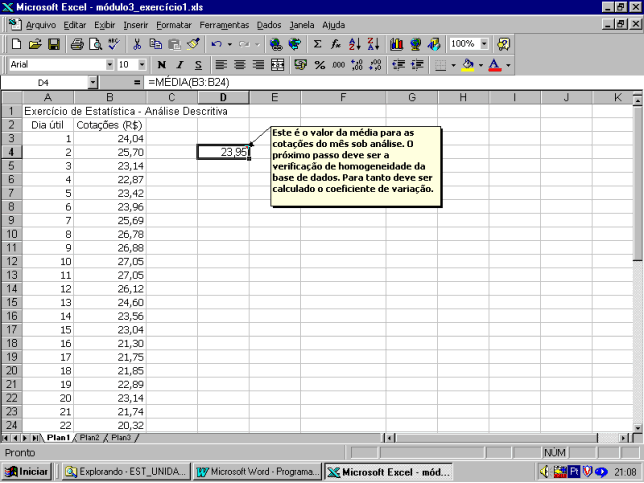Open the Chart Wizard icon
The height and width of the screenshot is (483, 644).
click(397, 44)
